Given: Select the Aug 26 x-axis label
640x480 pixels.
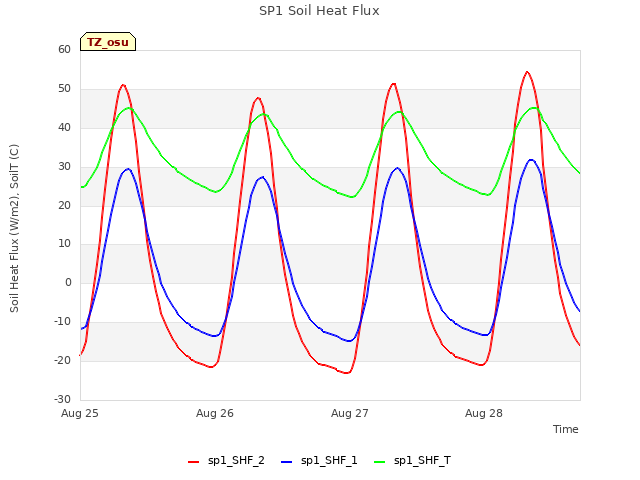Looking at the screenshot, I should tap(215, 413).
